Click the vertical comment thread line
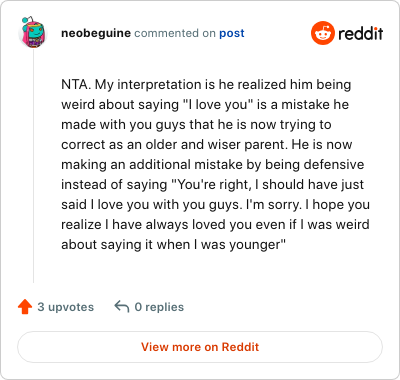Screen dimensions: 400x380 33,167
